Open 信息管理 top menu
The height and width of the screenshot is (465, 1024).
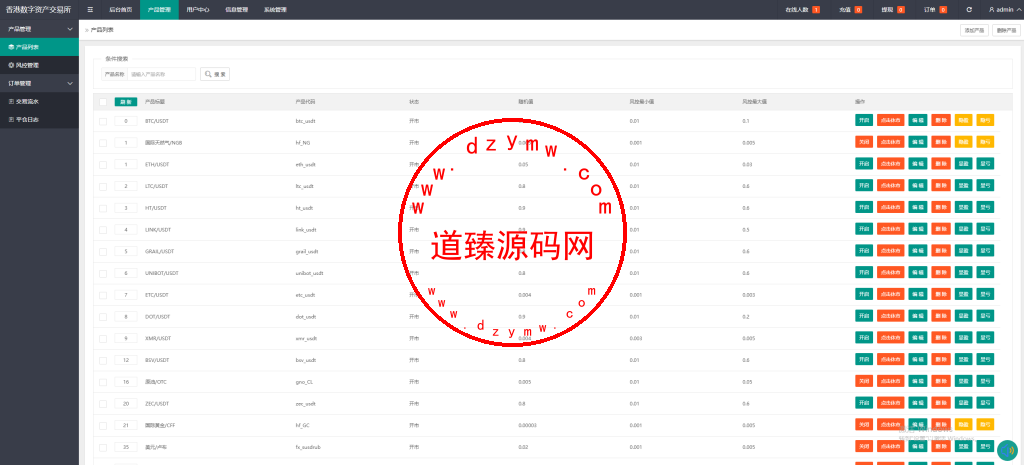(x=236, y=10)
